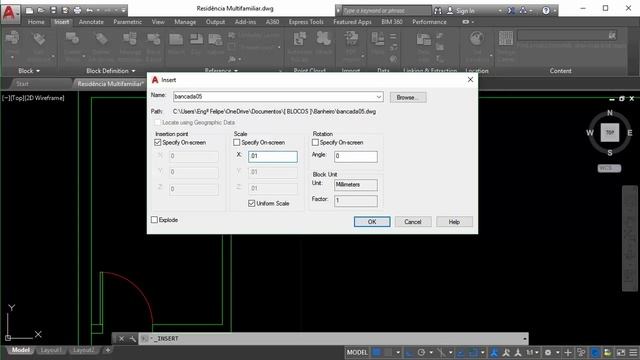Expand command line history arrow
Screen dimensions: 640x360
point(524,338)
